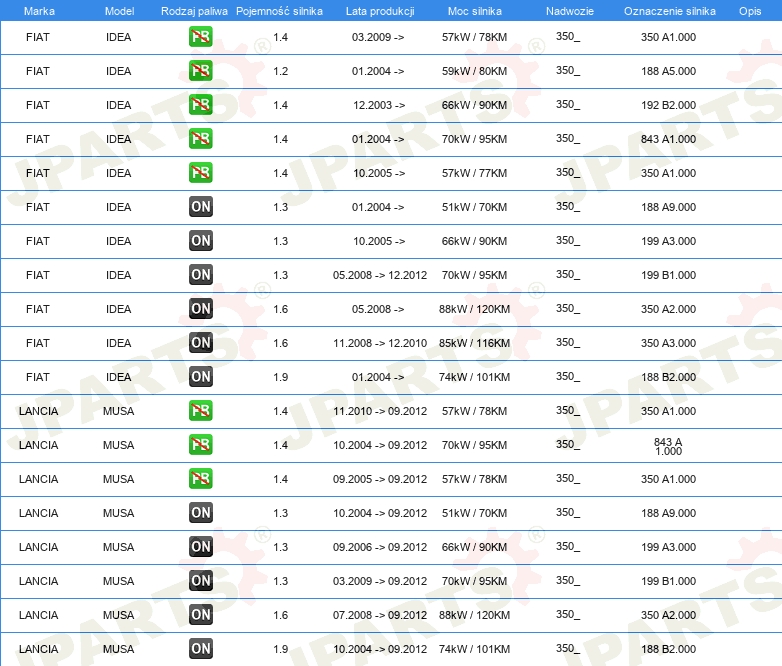Click diesel ON icon in Fiat Idea 199 A3.000 row

pyautogui.click(x=200, y=240)
